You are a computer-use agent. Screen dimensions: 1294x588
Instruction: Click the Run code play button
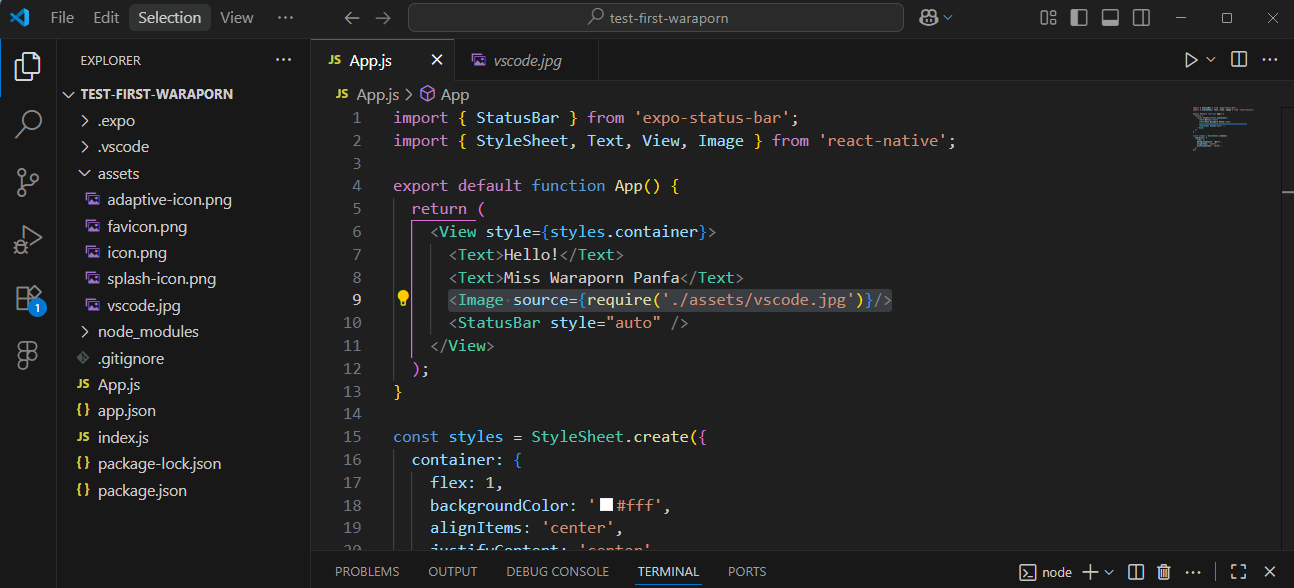click(x=1190, y=60)
